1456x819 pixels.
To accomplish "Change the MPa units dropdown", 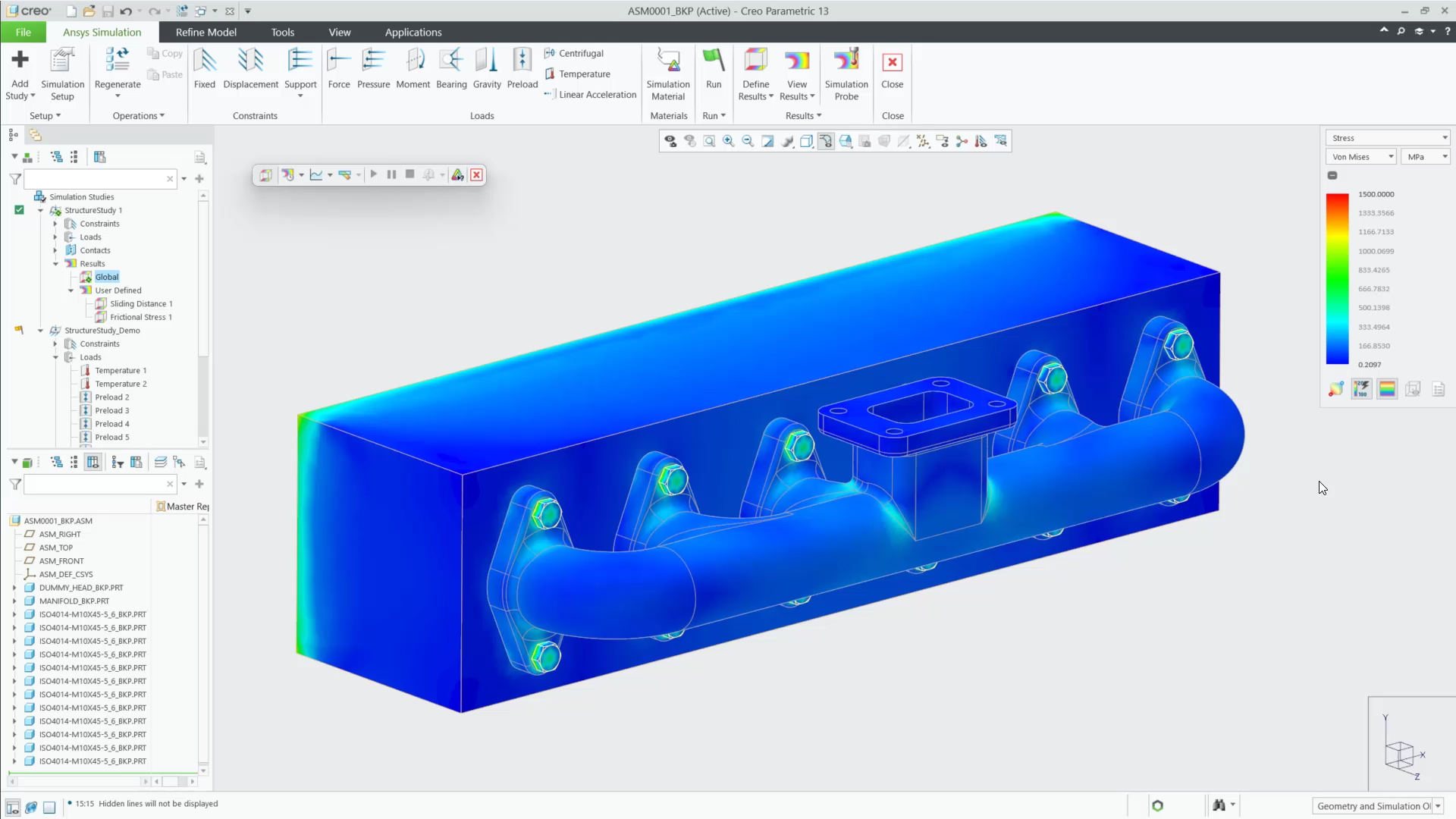I will click(x=1426, y=157).
